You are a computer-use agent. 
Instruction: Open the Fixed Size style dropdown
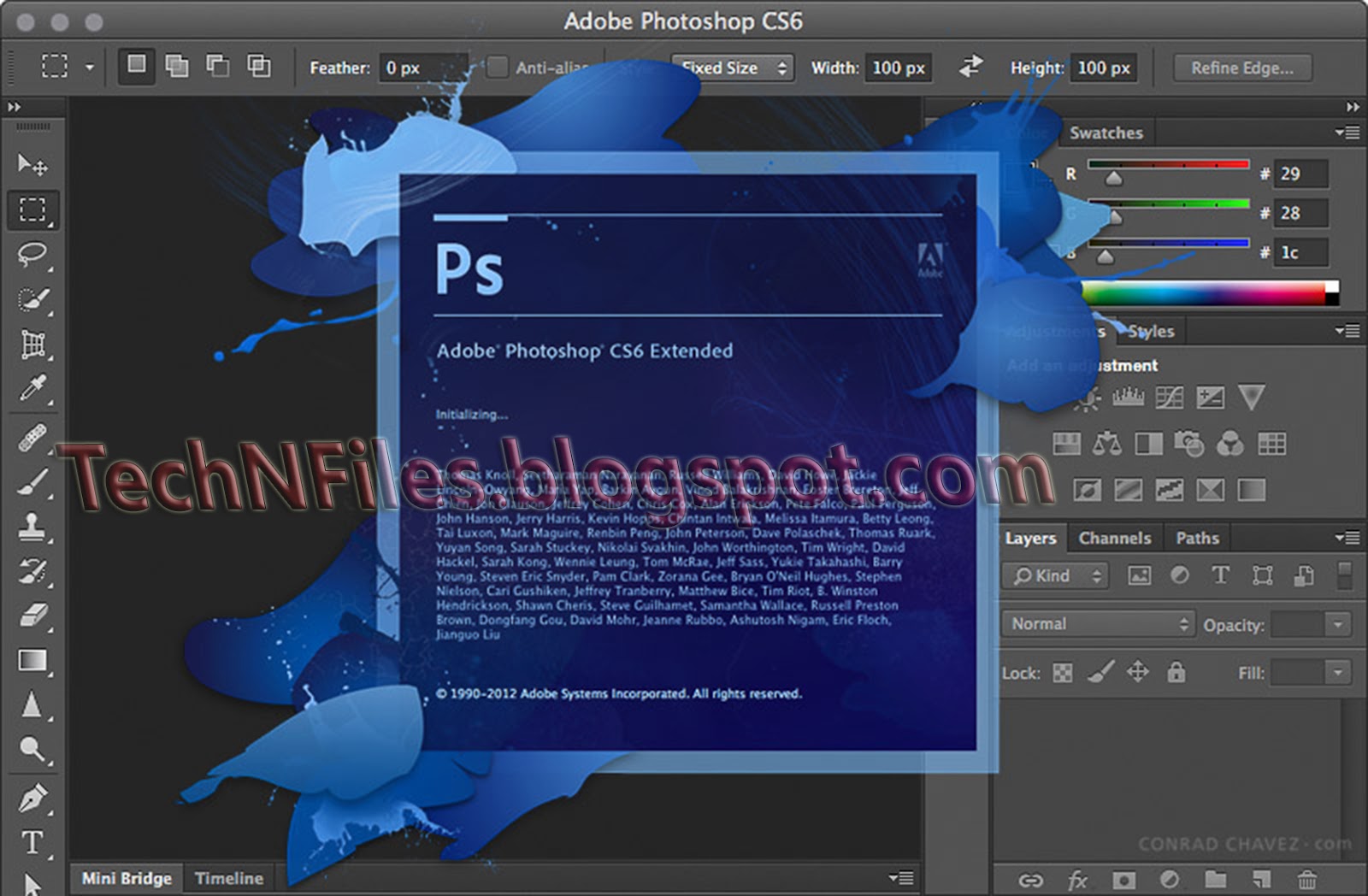point(733,68)
